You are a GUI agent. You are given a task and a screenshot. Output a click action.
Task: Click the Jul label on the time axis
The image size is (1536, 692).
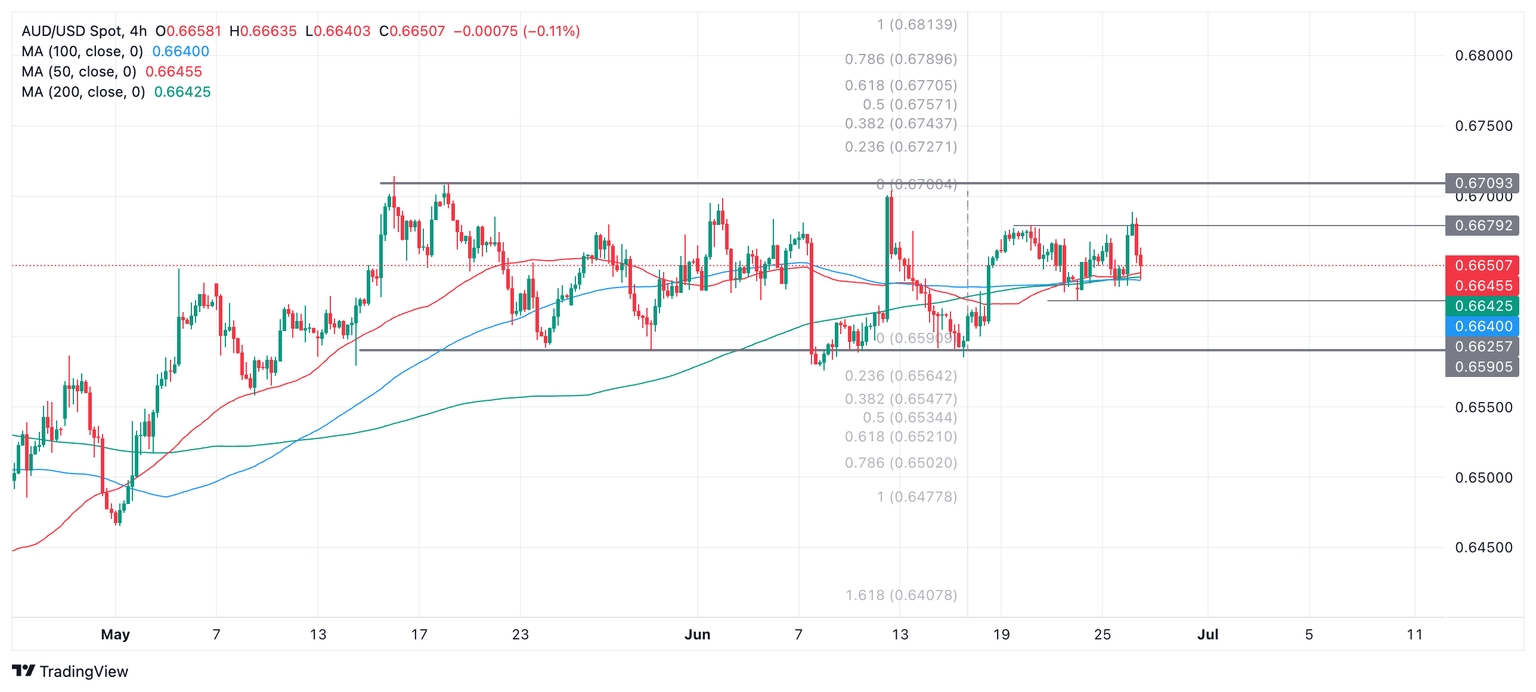tap(1207, 634)
